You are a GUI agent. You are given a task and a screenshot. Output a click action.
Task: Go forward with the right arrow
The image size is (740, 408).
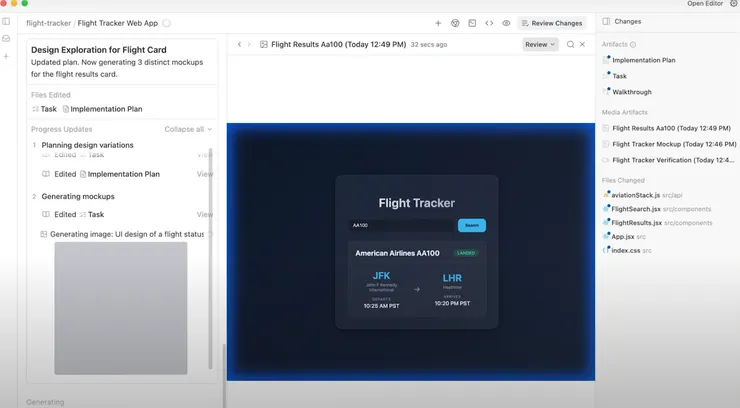tap(249, 44)
